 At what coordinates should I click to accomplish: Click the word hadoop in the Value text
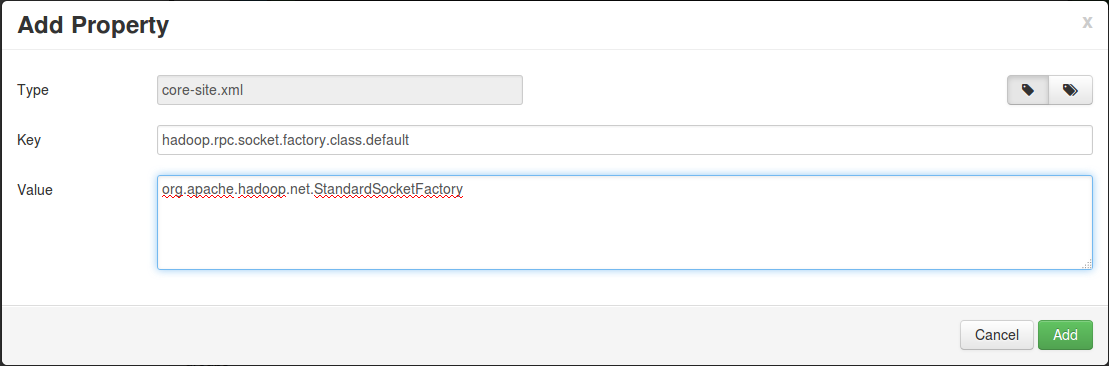pos(262,190)
